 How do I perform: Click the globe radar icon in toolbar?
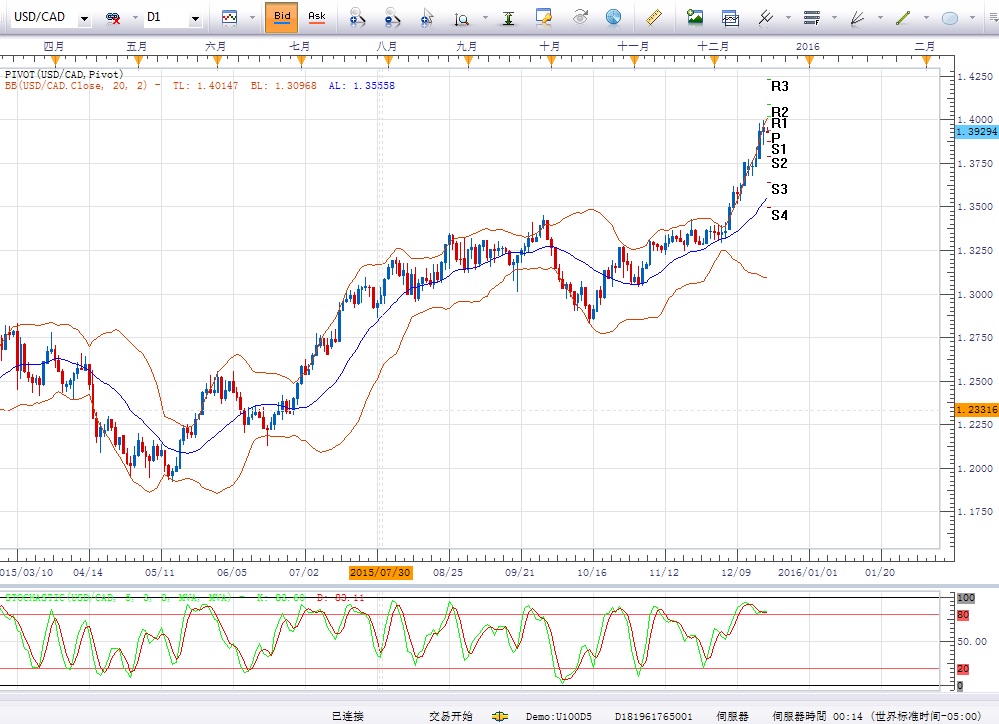tap(613, 17)
